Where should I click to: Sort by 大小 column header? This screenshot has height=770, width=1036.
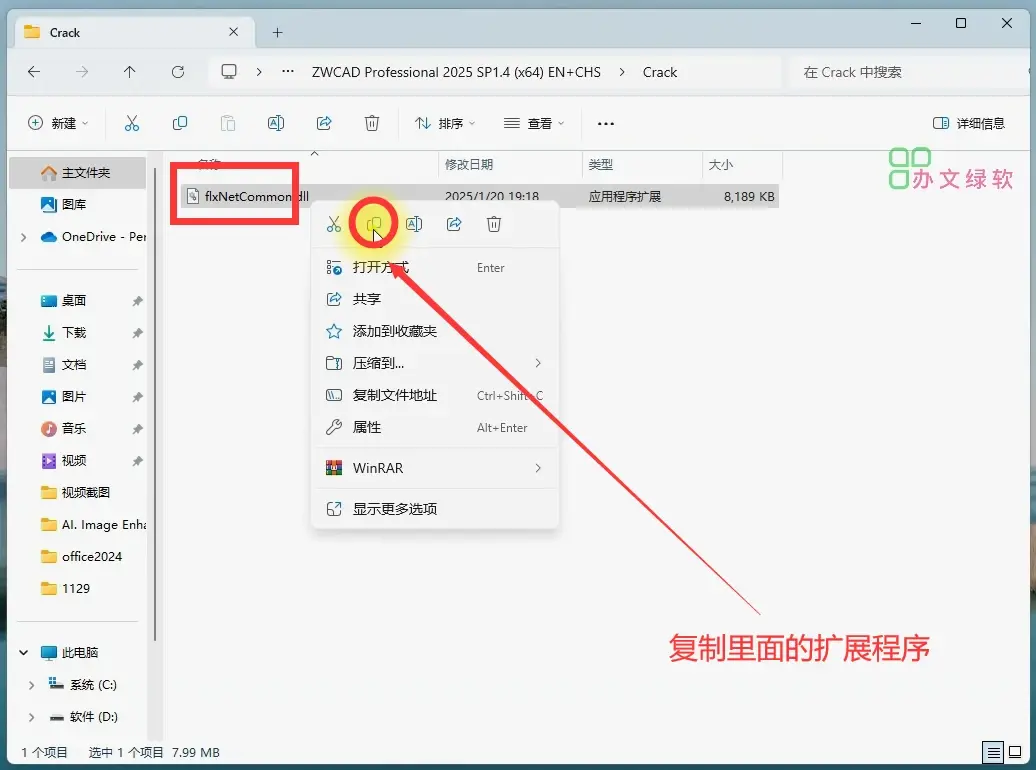coord(742,164)
